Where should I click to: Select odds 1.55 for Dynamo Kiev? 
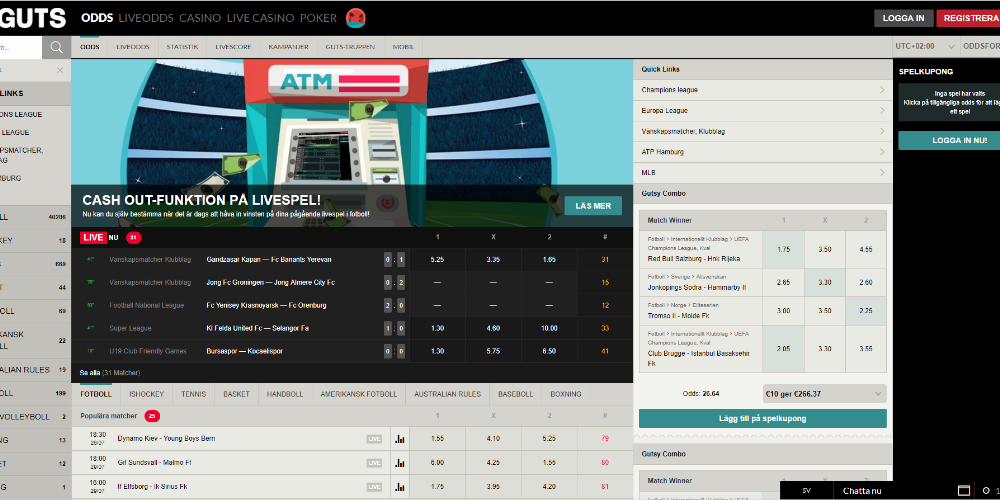pos(438,439)
